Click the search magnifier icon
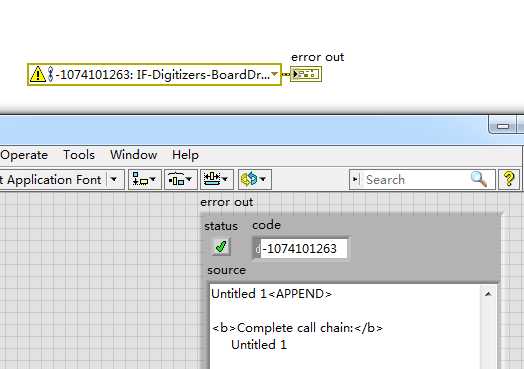This screenshot has width=524, height=369. click(x=479, y=179)
